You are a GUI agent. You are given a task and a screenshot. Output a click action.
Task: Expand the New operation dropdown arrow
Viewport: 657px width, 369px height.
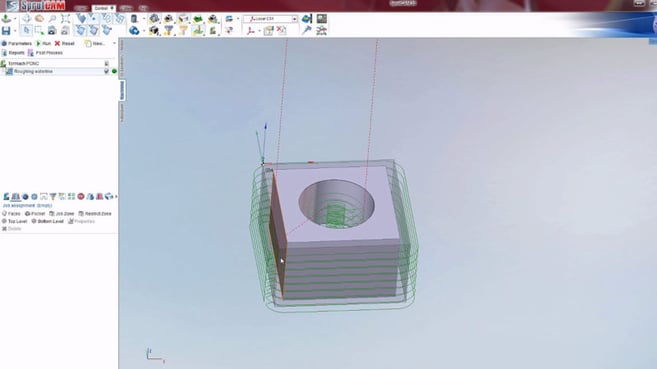pyautogui.click(x=114, y=44)
